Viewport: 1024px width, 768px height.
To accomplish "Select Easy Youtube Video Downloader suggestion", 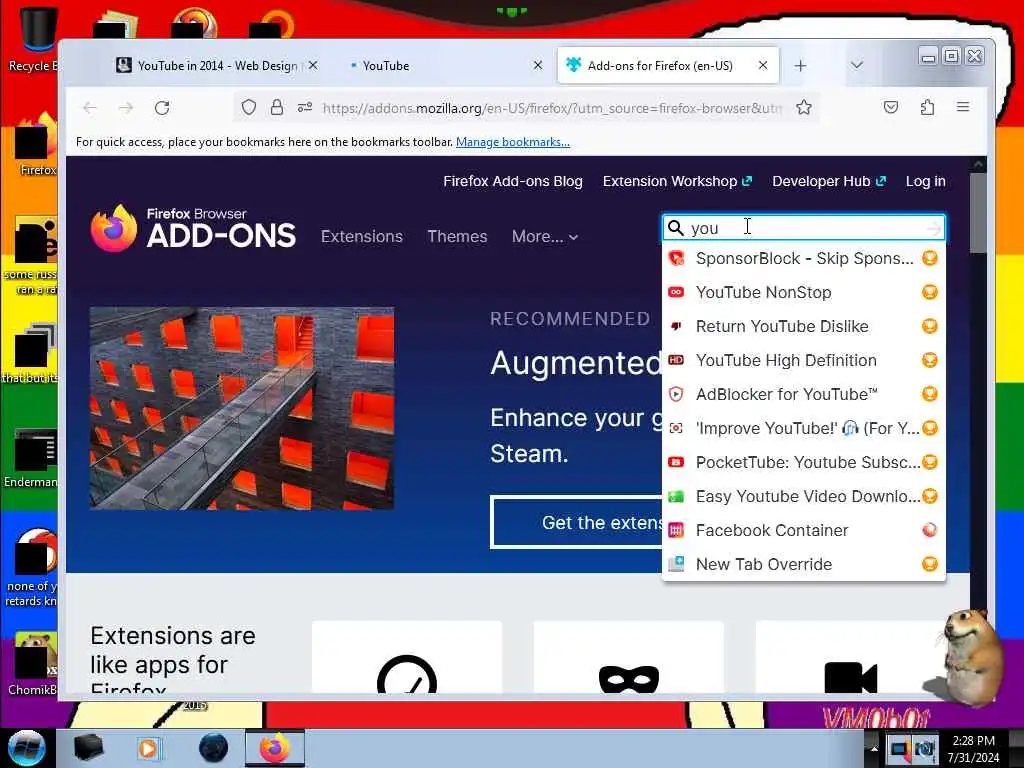I will tap(804, 496).
